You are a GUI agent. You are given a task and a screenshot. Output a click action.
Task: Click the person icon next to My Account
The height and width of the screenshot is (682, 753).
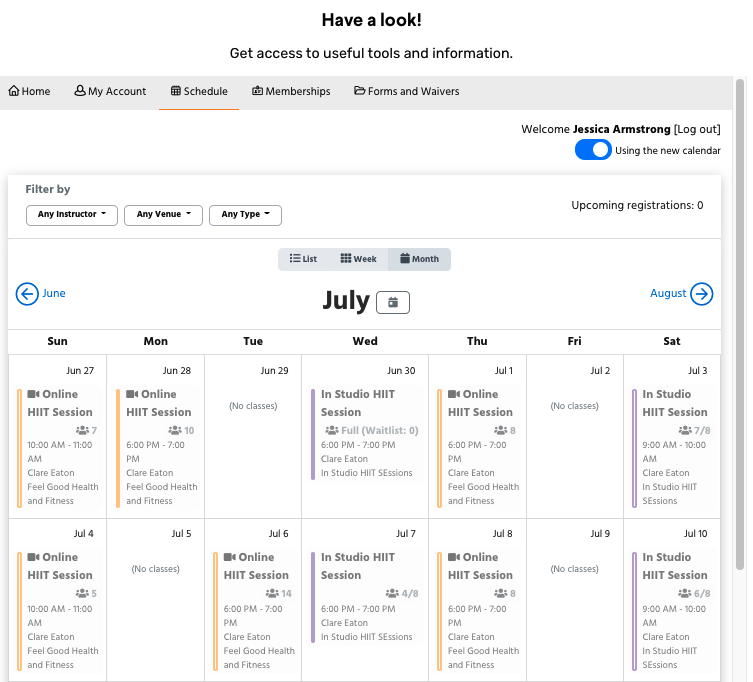pyautogui.click(x=80, y=90)
